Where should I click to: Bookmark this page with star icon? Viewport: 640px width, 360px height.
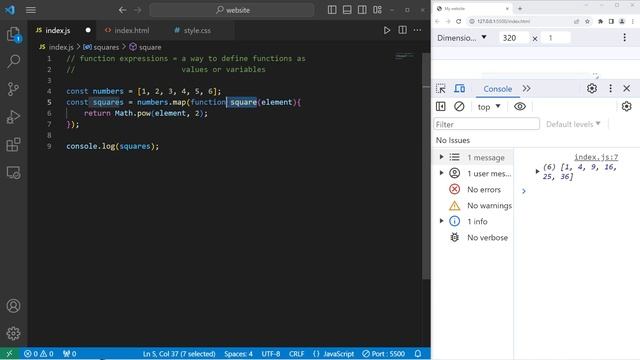pos(587,21)
